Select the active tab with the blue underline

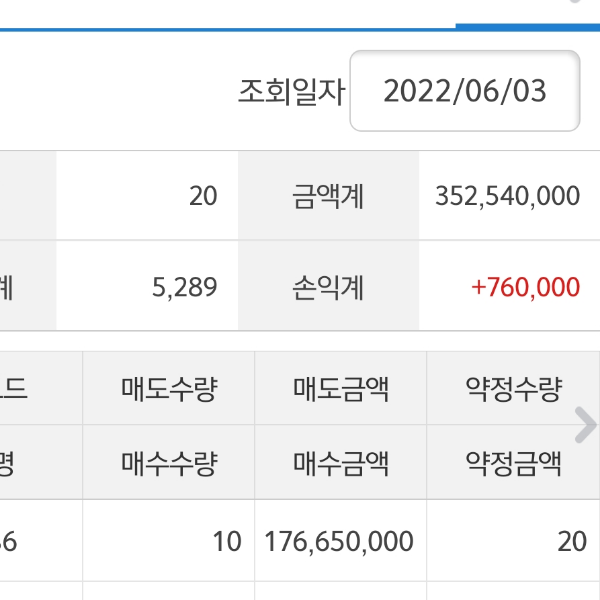tap(528, 12)
